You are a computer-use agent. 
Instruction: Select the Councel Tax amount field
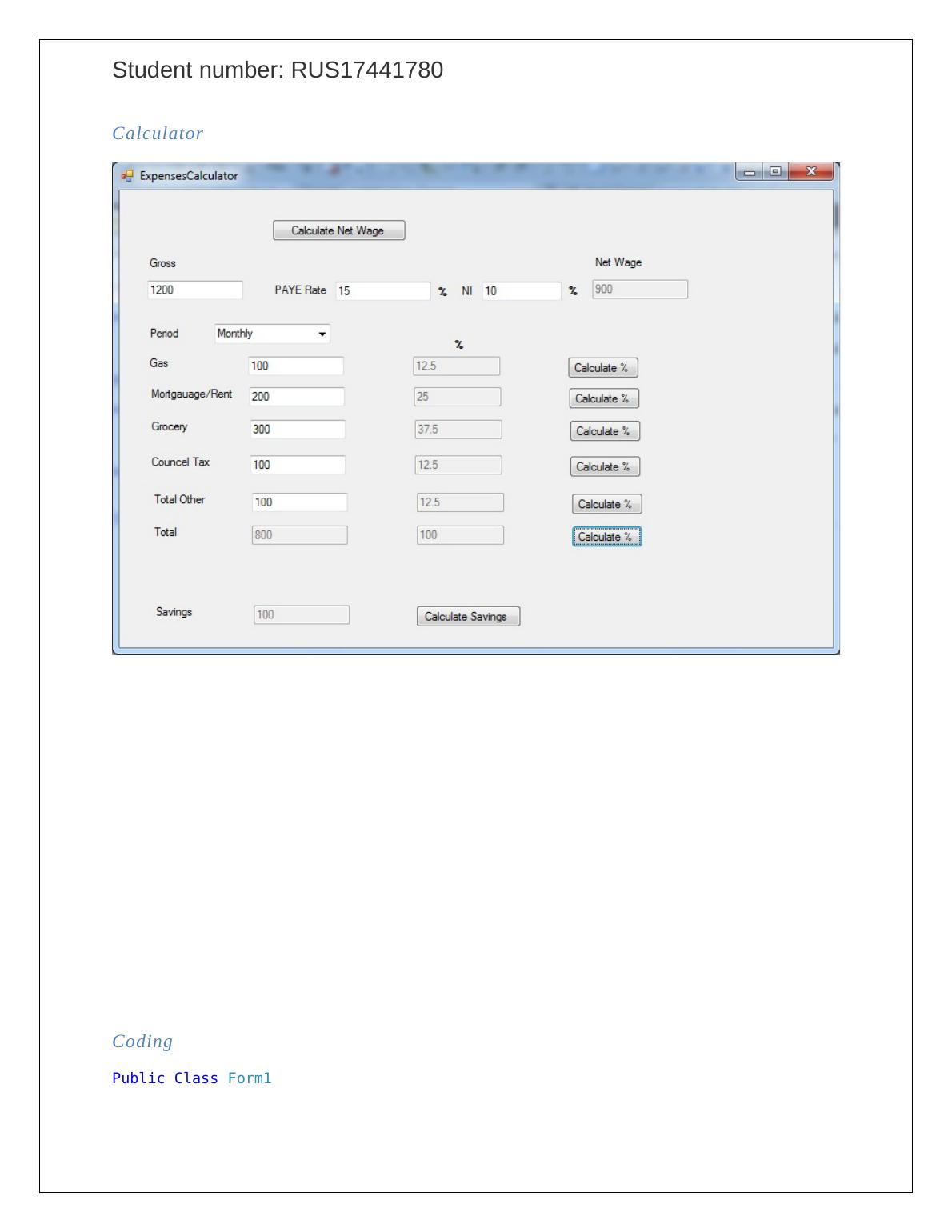click(x=297, y=465)
